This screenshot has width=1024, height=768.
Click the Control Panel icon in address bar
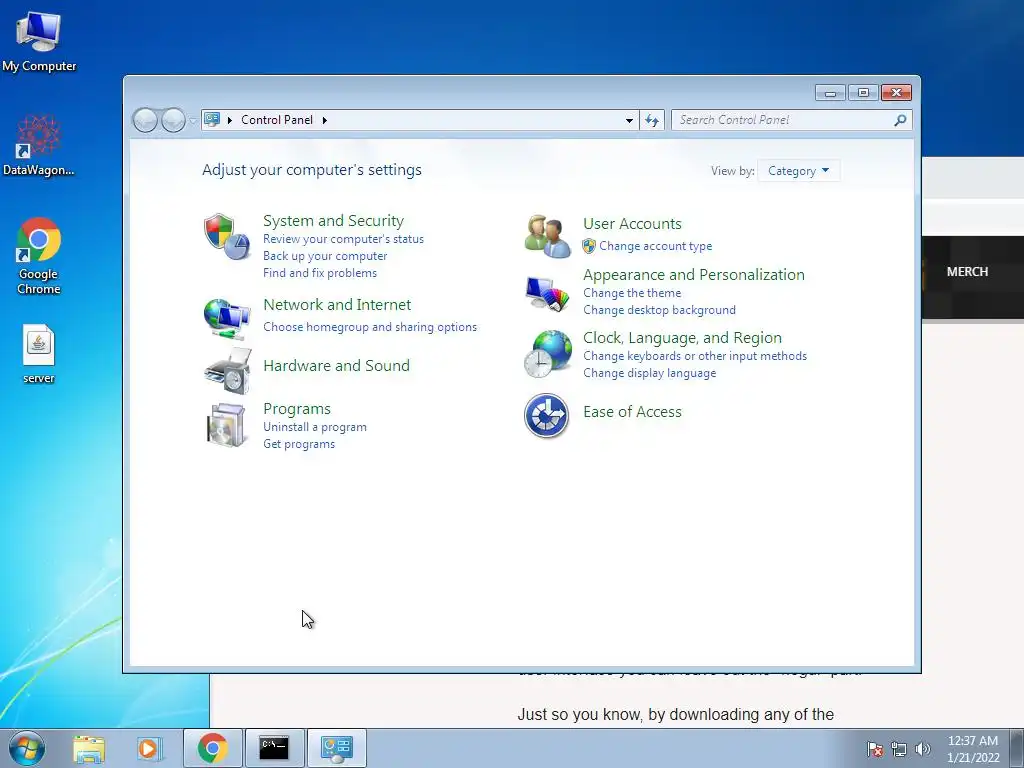(212, 120)
